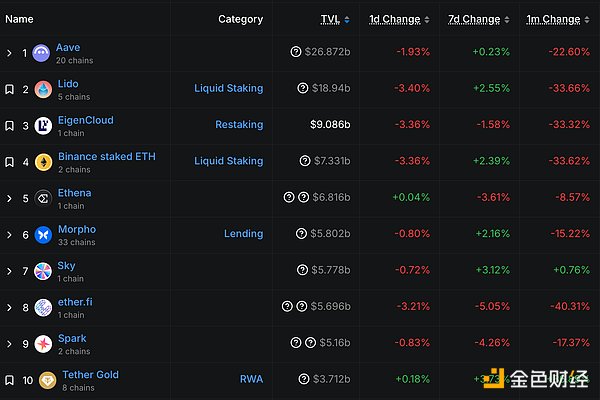Click the question mark icon beside Aave's TVL

295,52
